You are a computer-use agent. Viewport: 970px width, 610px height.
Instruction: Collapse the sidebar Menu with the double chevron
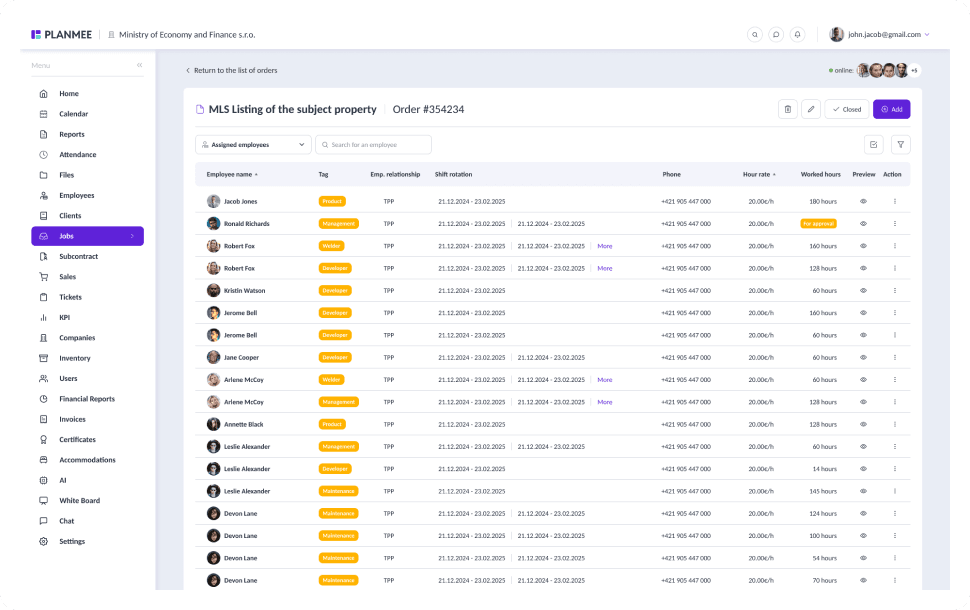[140, 65]
